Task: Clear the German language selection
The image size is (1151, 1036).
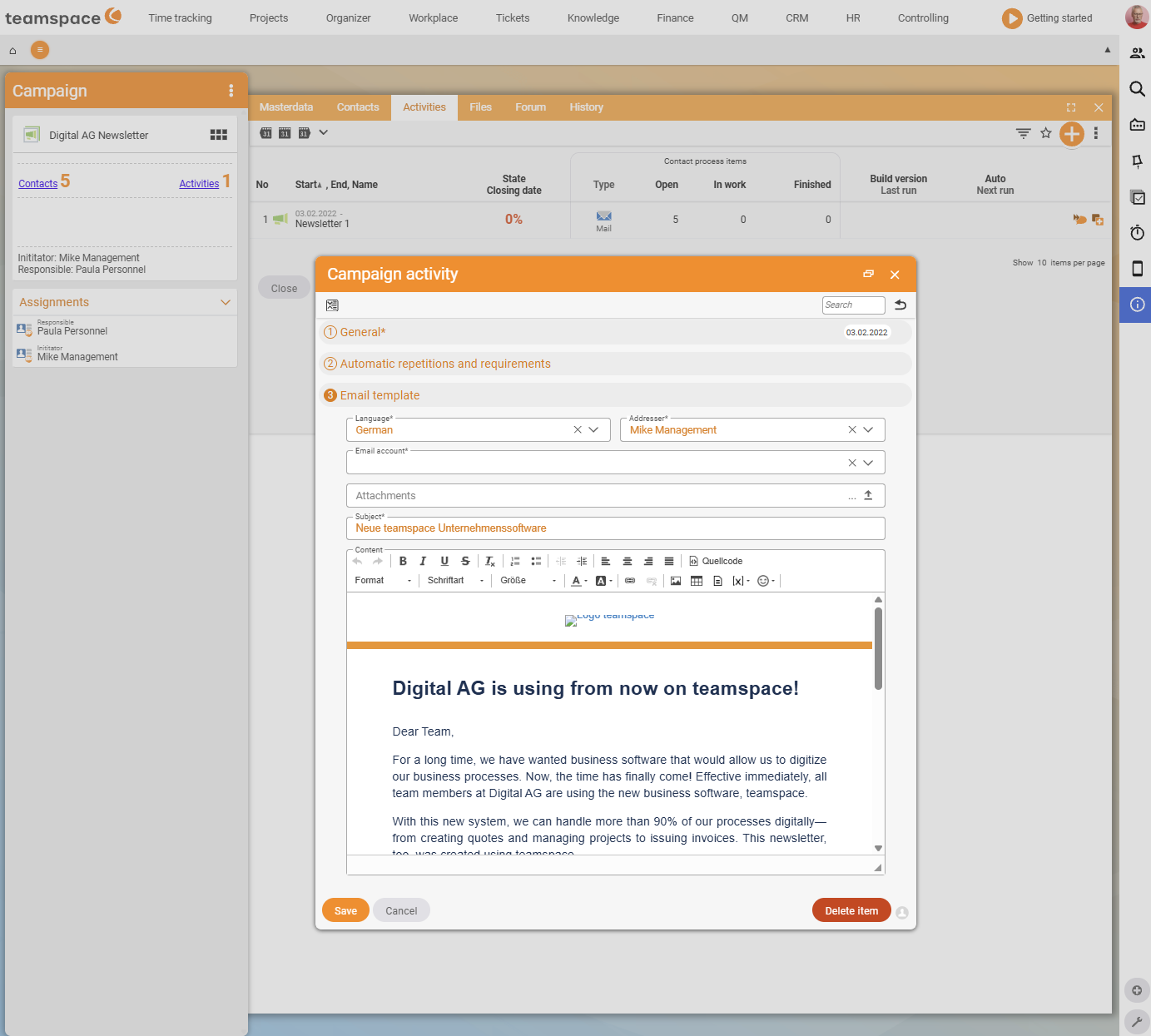Action: [x=578, y=430]
